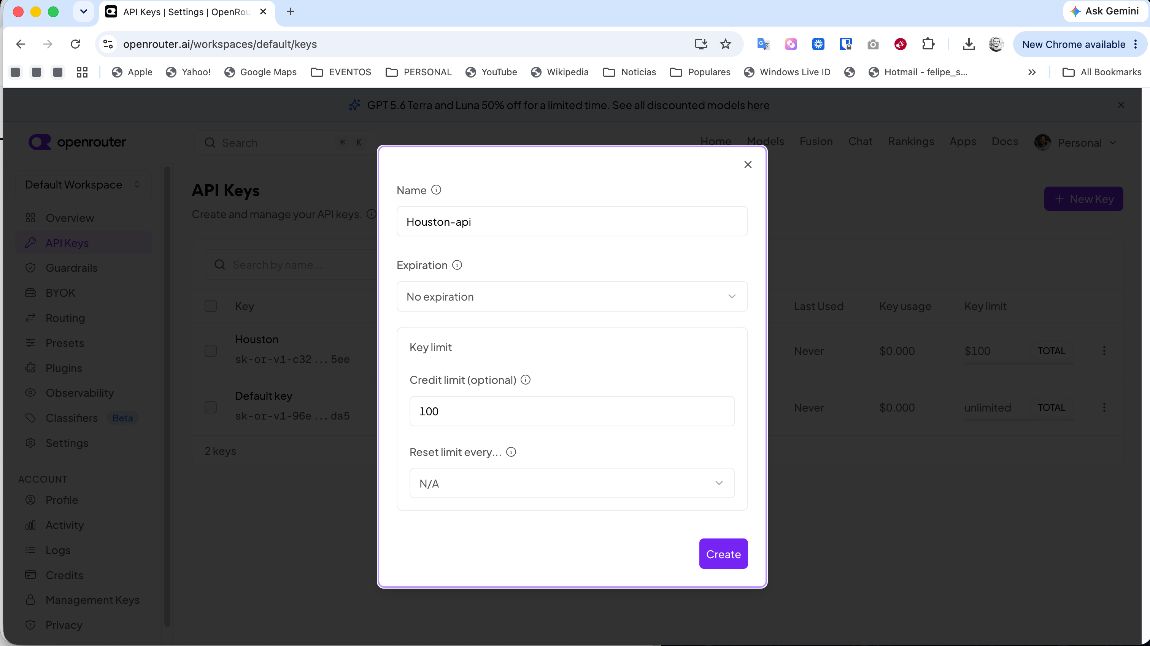Open the Yahoo! bookmark

[188, 72]
